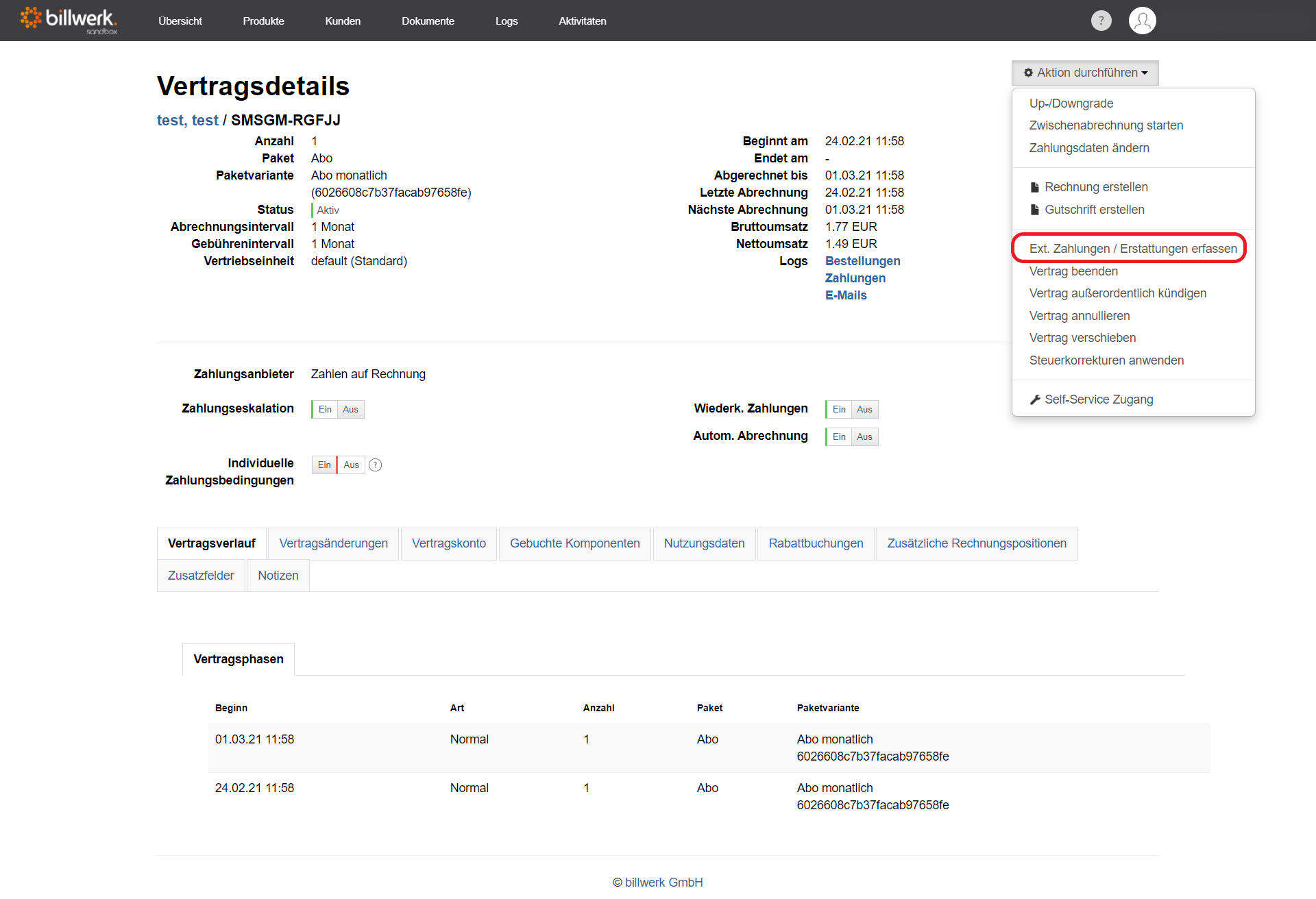The height and width of the screenshot is (899, 1316).
Task: Open Produkte in the top navigation
Action: click(263, 21)
